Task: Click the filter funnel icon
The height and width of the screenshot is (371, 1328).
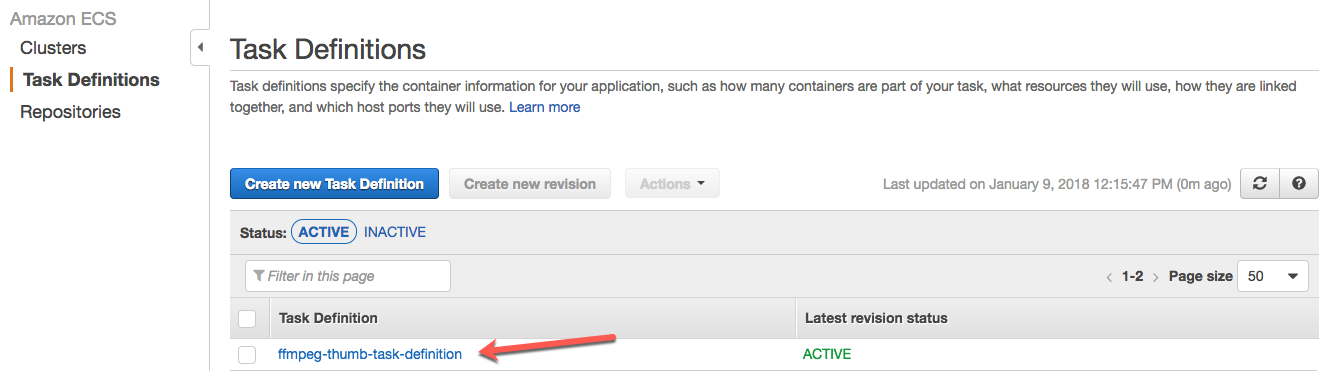Action: (259, 276)
